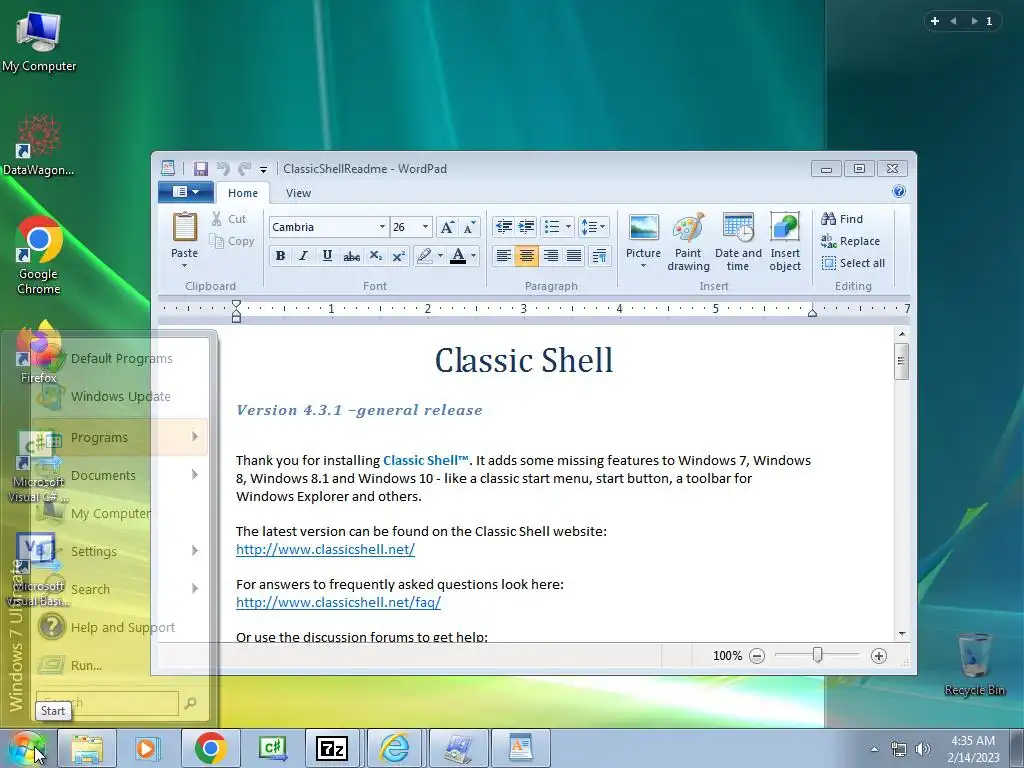Align text right

tap(551, 255)
